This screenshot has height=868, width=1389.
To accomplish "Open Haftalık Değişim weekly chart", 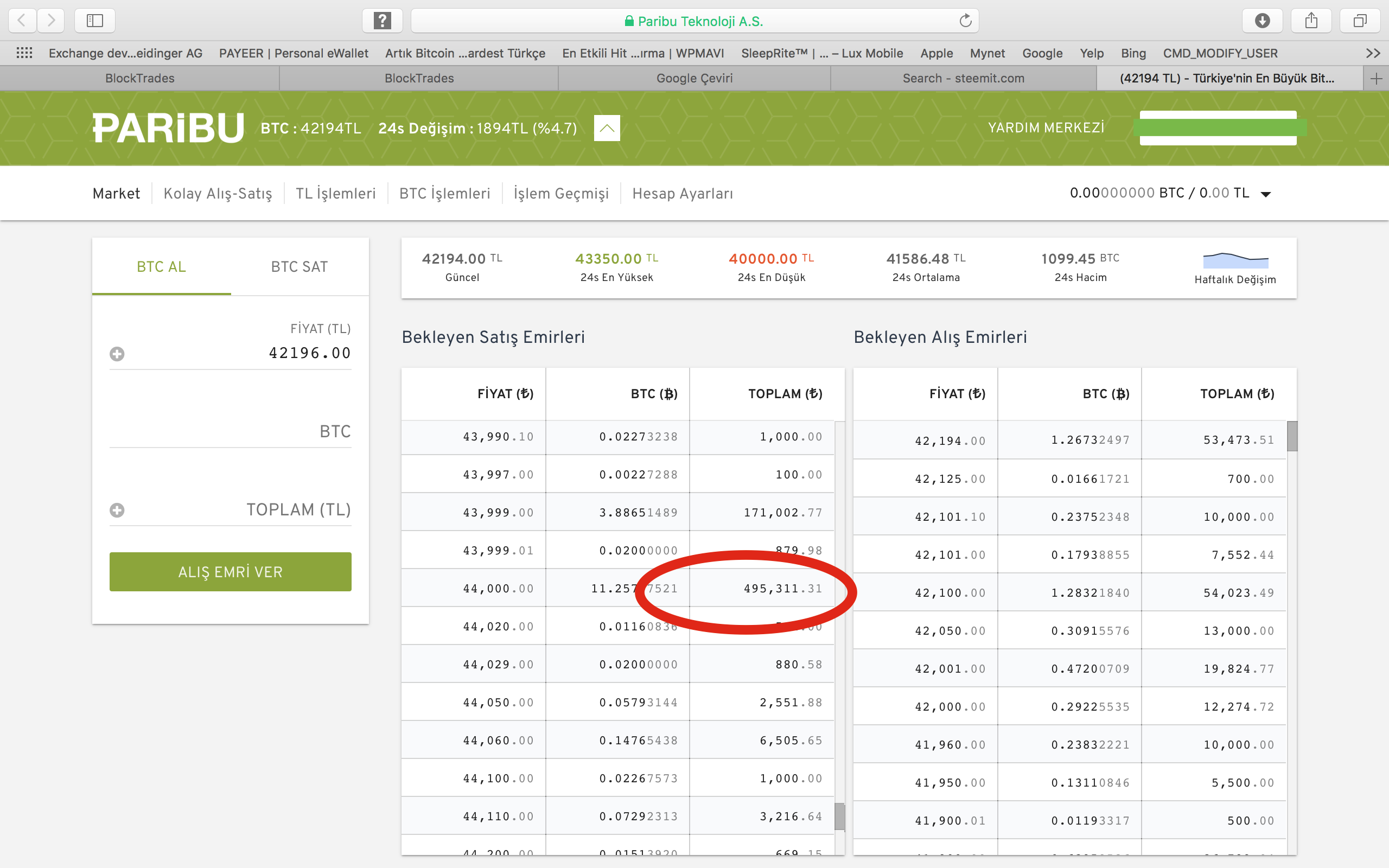I will [1235, 268].
